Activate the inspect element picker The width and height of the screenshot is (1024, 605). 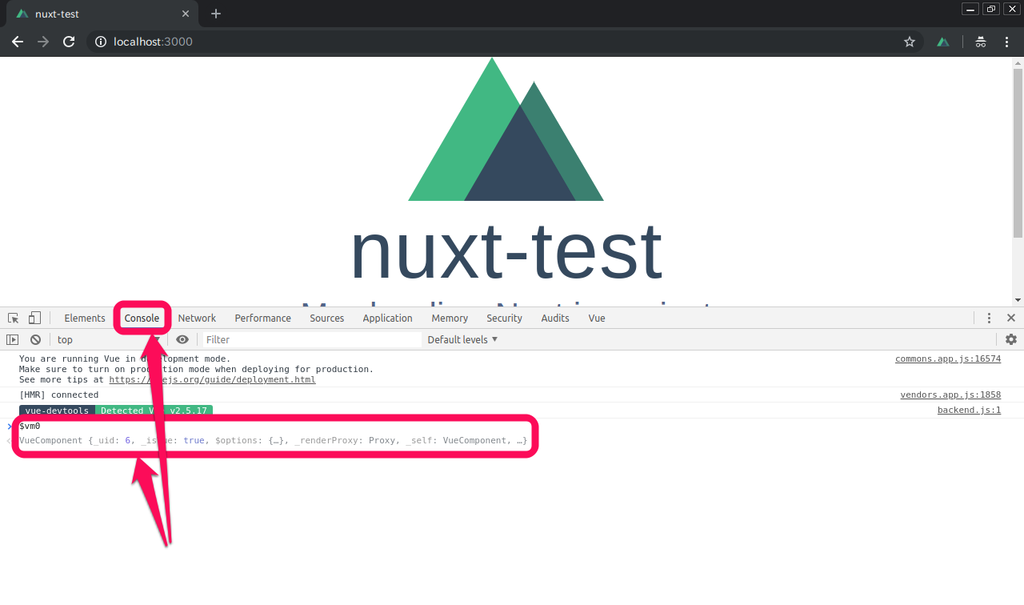pos(13,318)
